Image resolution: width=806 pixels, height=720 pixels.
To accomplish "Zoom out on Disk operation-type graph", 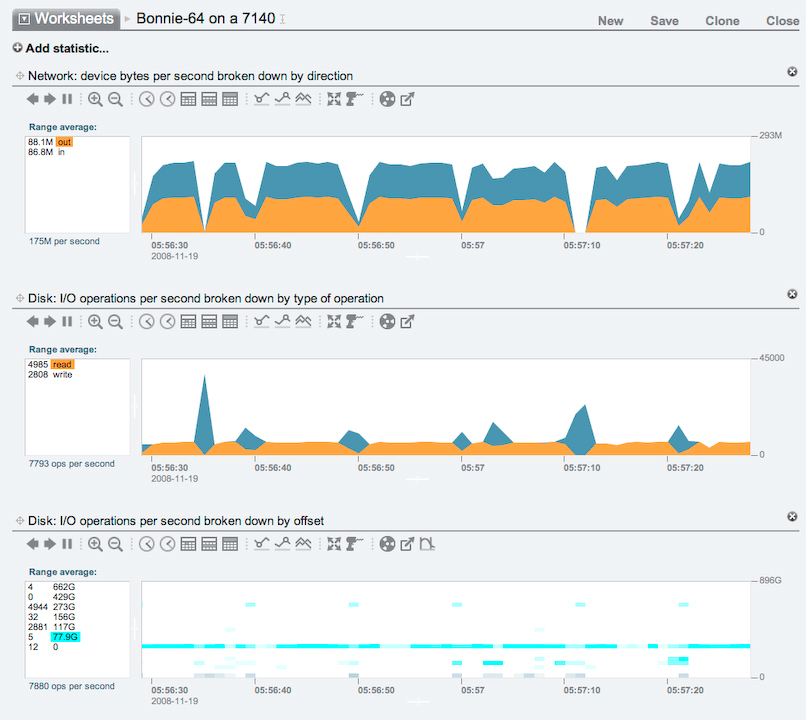I will 115,322.
